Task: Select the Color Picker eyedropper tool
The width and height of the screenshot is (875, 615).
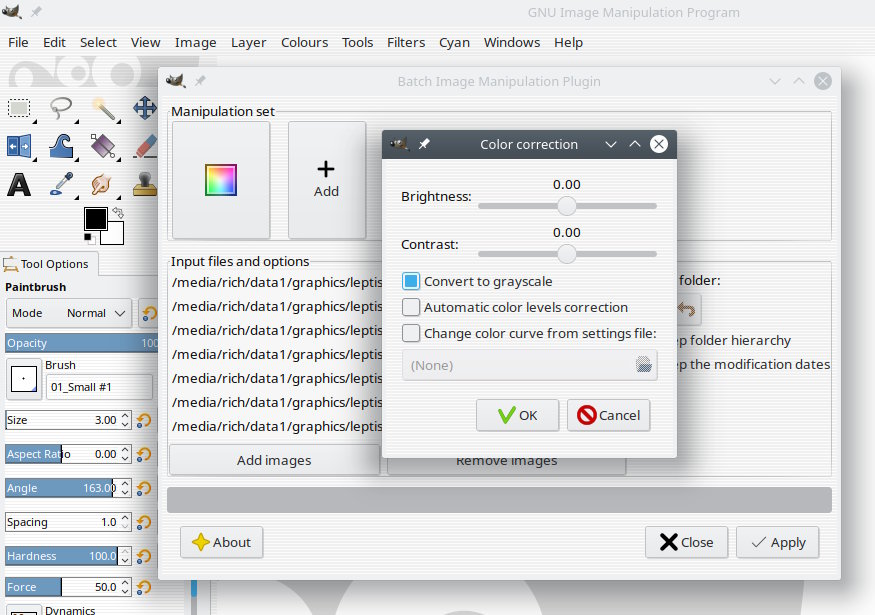Action: tap(61, 185)
